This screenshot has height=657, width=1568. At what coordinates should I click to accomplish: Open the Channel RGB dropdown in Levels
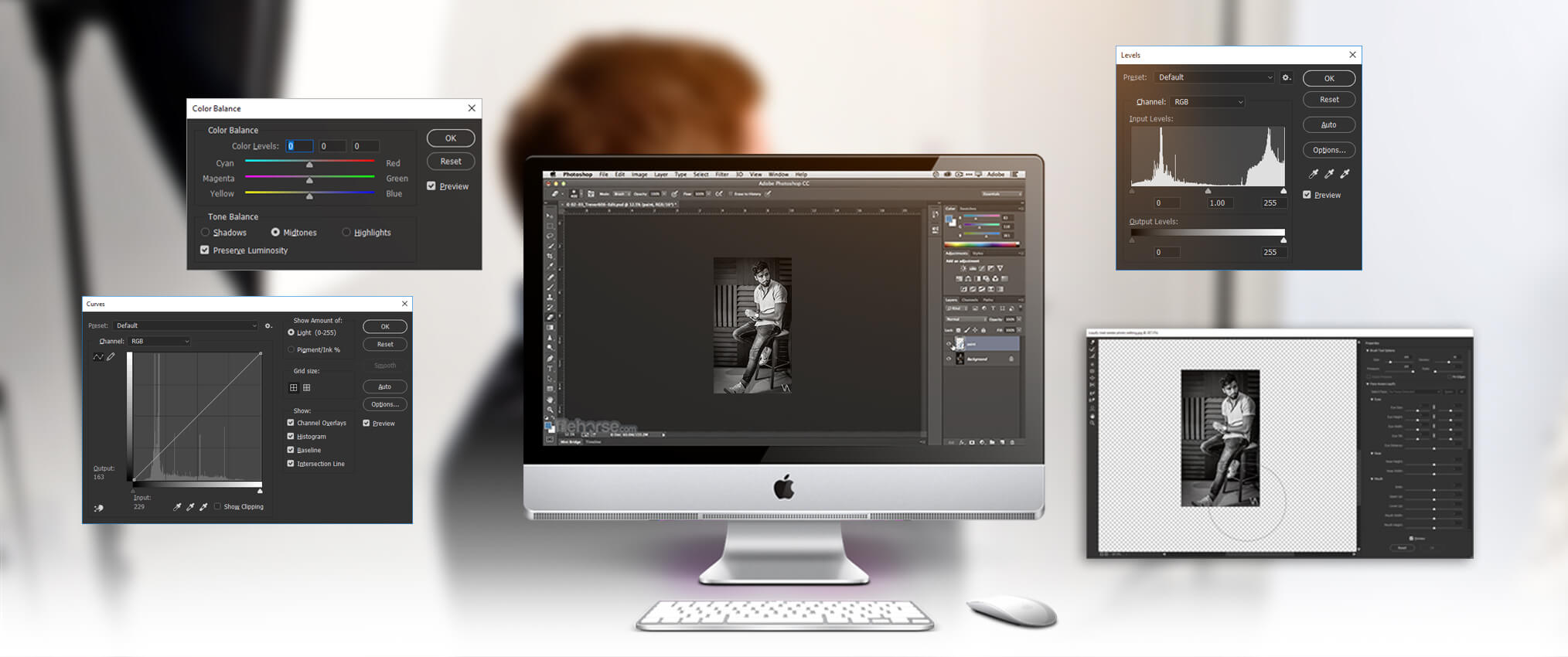point(1207,101)
